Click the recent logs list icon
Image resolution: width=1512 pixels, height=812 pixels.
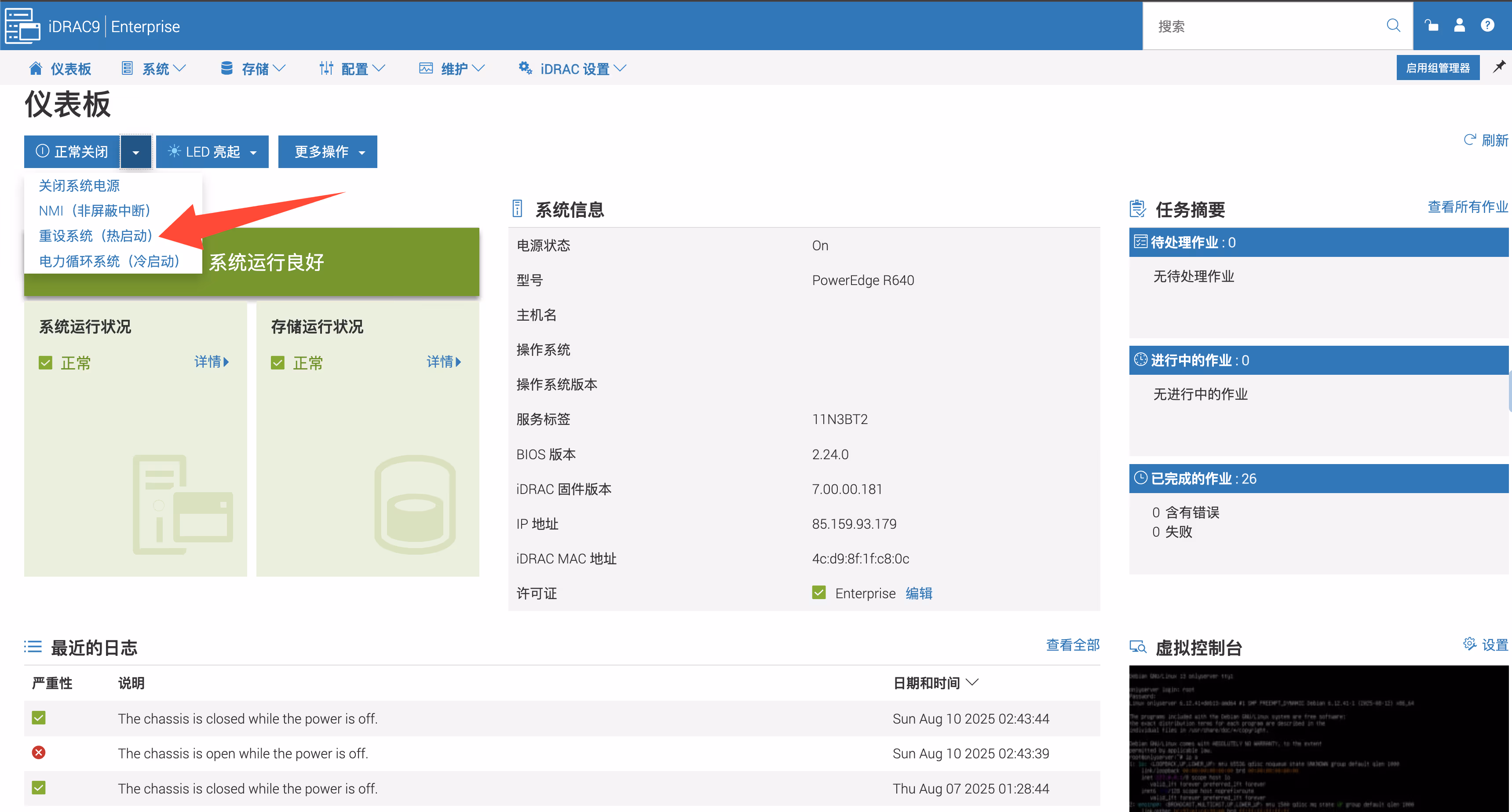(x=33, y=647)
